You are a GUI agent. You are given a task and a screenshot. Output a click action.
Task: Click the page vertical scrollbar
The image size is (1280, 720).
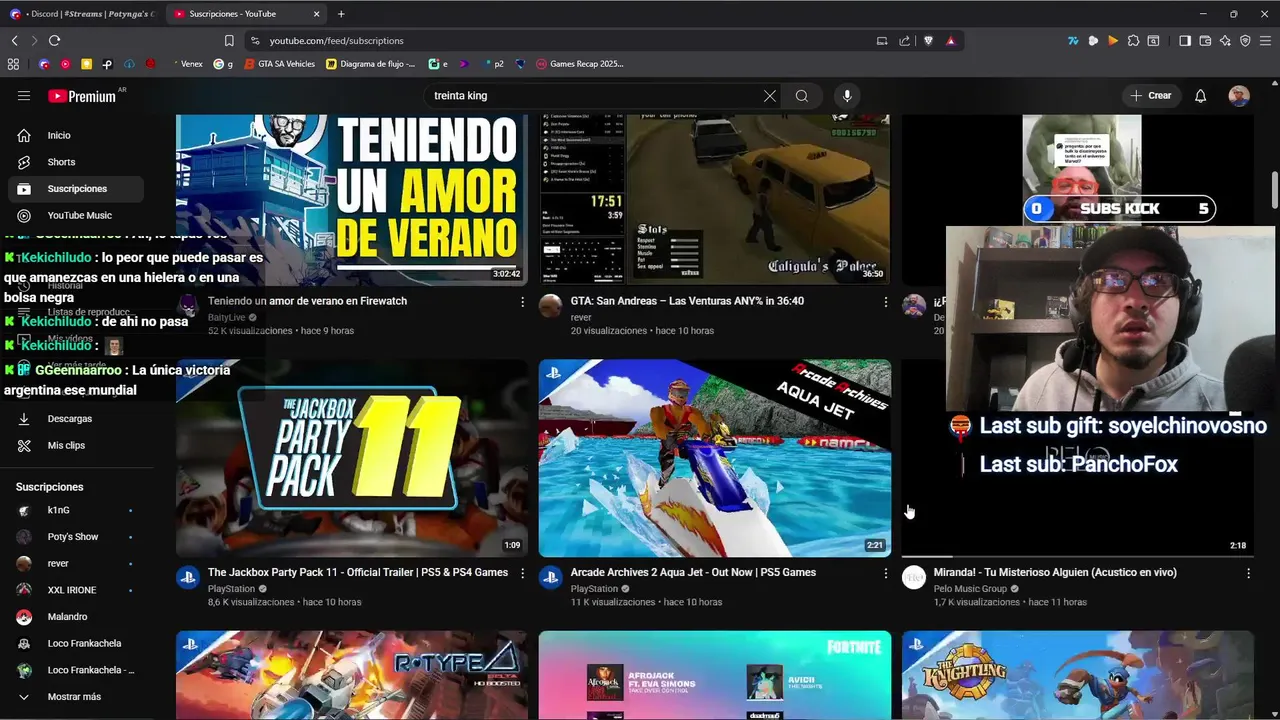tap(1275, 190)
